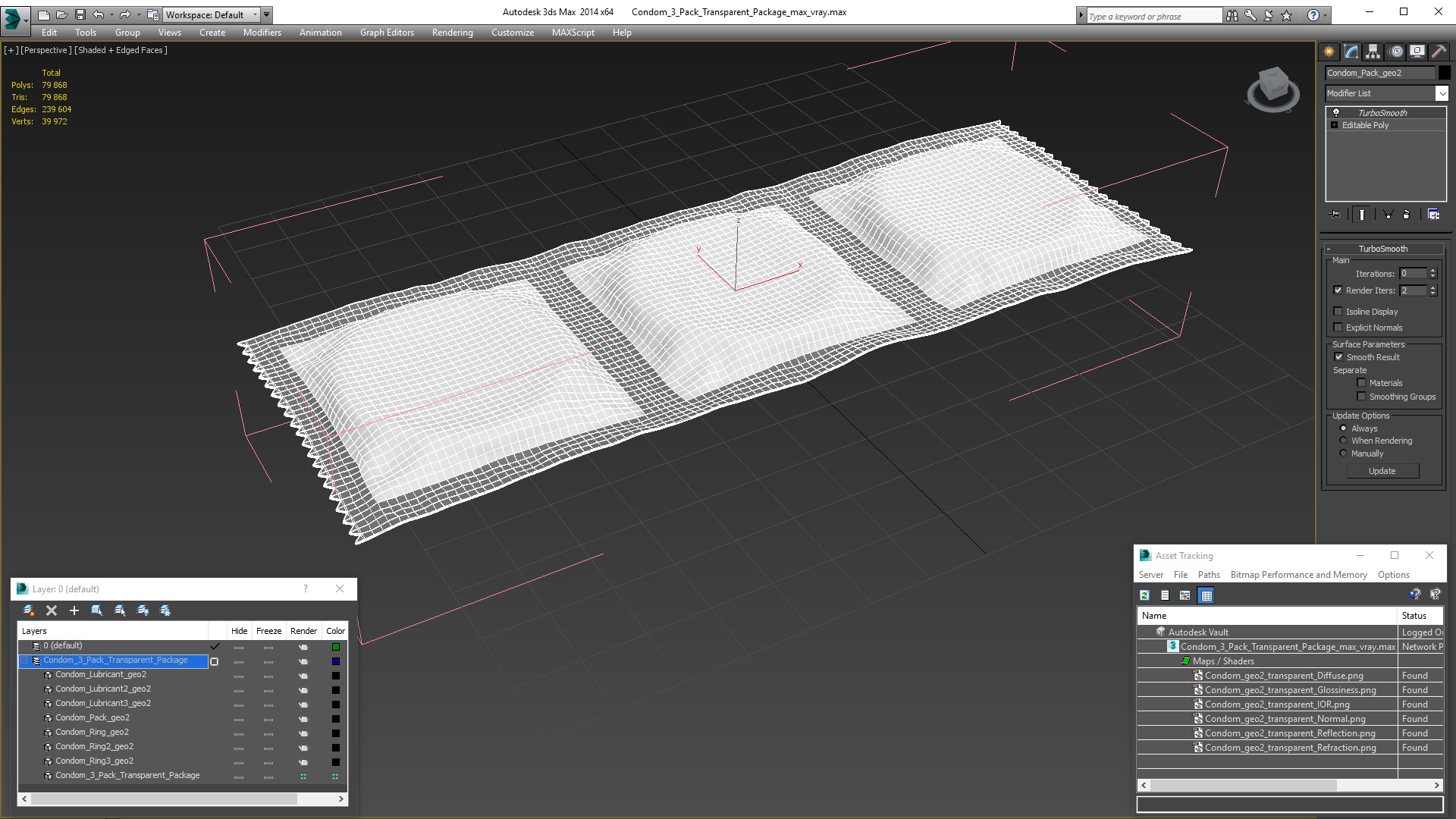Viewport: 1456px width, 819px height.
Task: Click the Update button in TurboSmooth
Action: click(x=1382, y=471)
